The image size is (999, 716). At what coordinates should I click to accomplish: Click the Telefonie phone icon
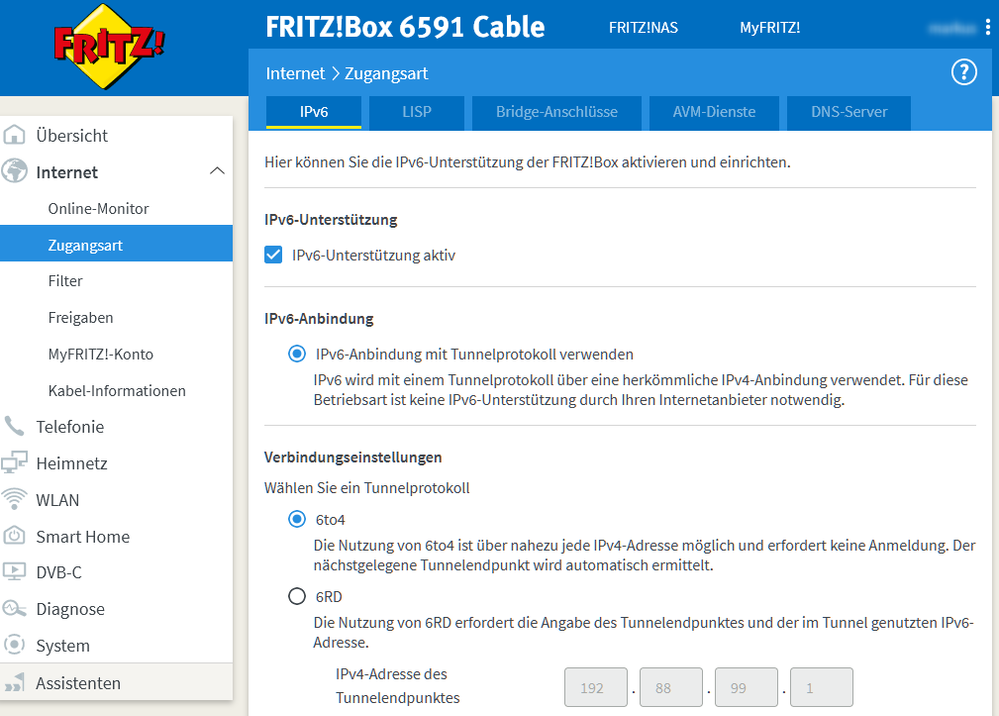click(x=14, y=426)
